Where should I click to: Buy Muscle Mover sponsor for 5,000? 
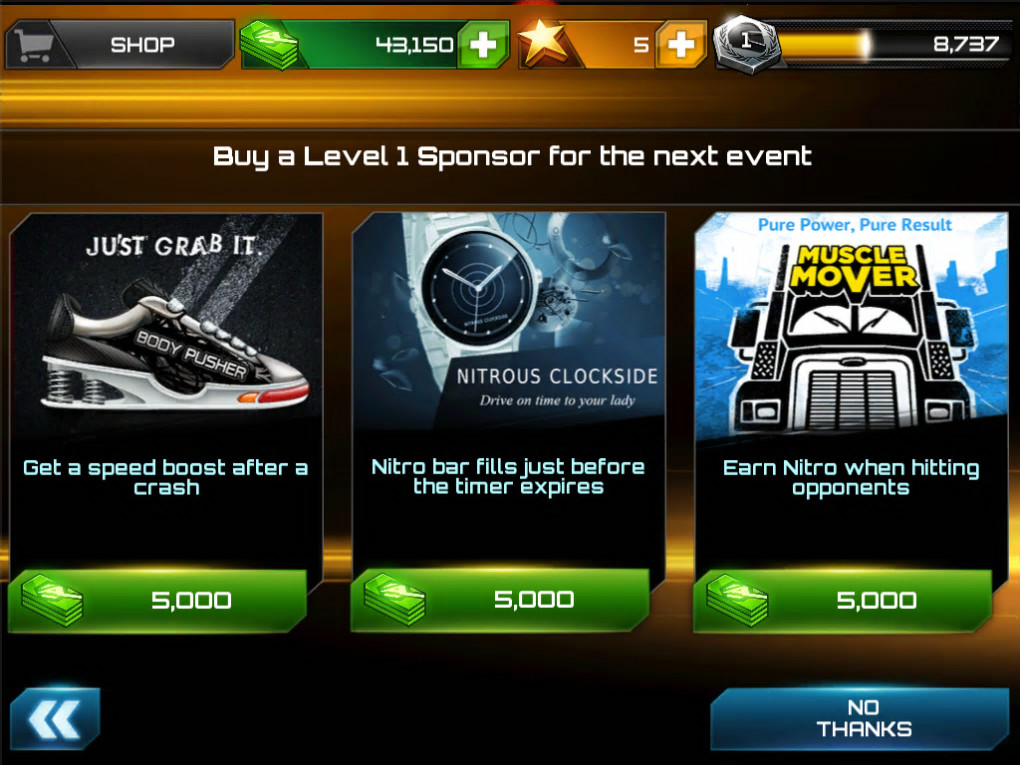coord(842,600)
